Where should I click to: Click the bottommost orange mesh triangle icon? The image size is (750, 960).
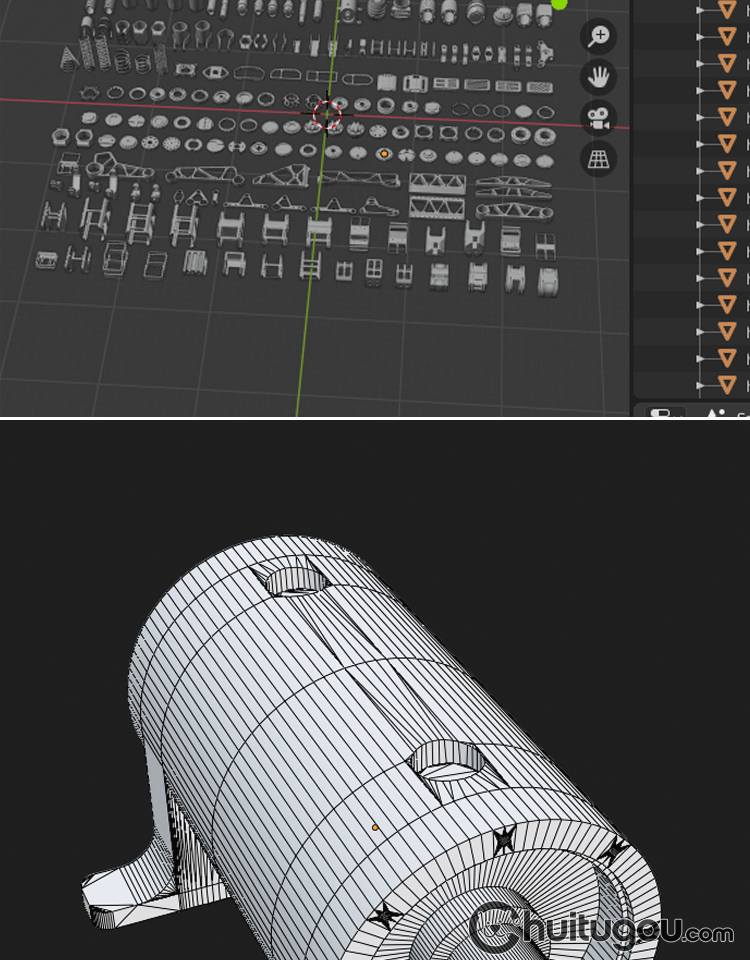(727, 384)
